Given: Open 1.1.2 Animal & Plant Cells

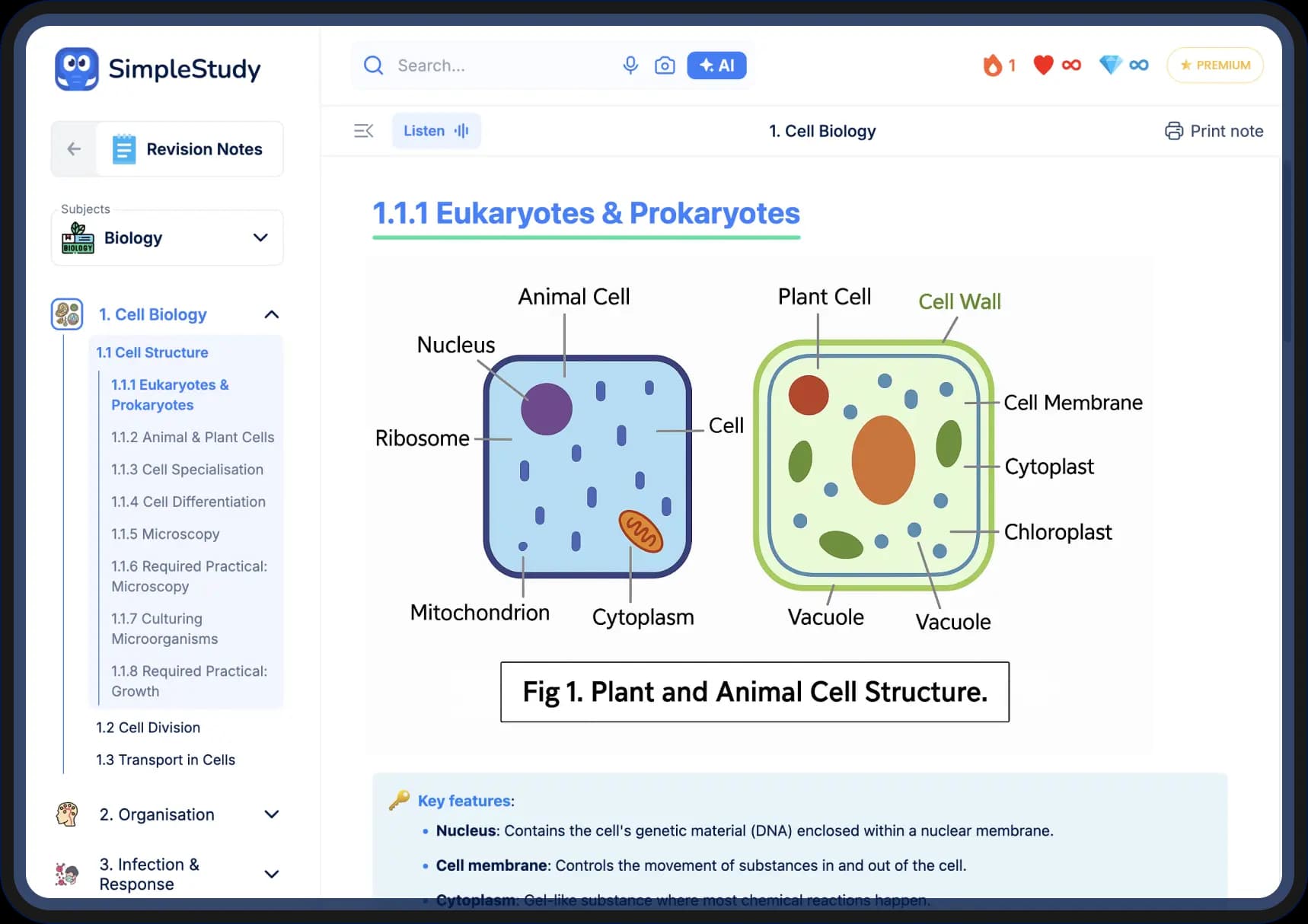Looking at the screenshot, I should pyautogui.click(x=193, y=437).
